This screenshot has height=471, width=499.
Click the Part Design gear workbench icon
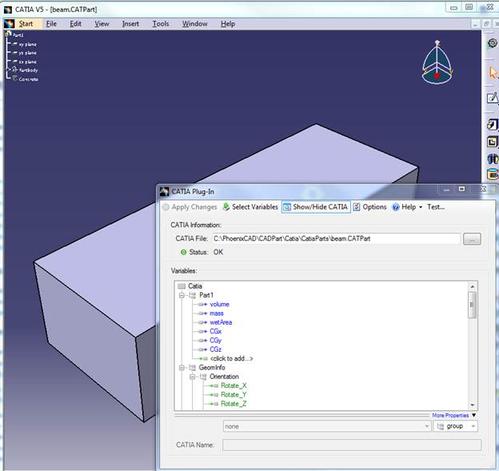492,43
